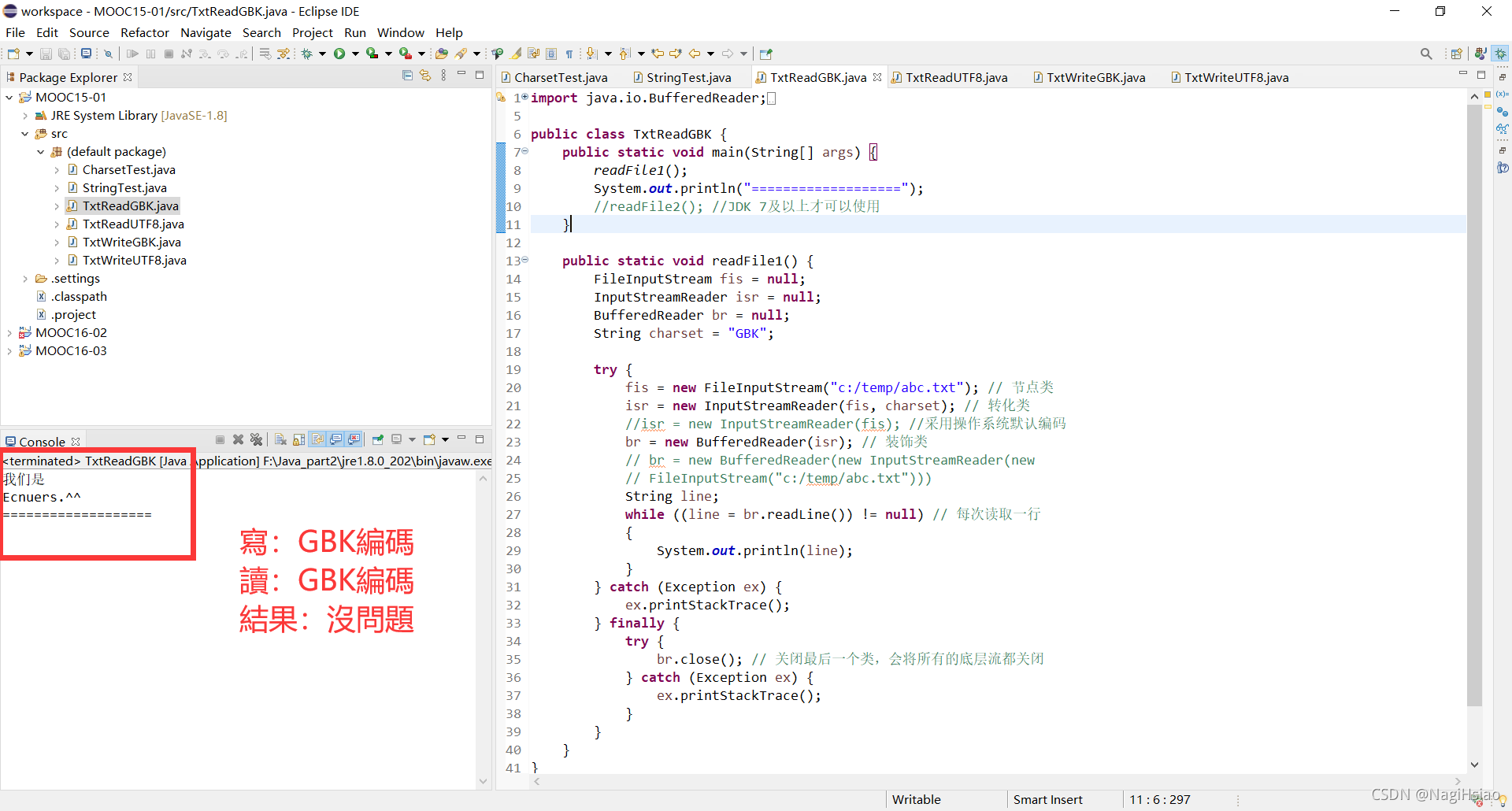Image resolution: width=1512 pixels, height=811 pixels.
Task: Click the Coverage launch icon
Action: [372, 54]
